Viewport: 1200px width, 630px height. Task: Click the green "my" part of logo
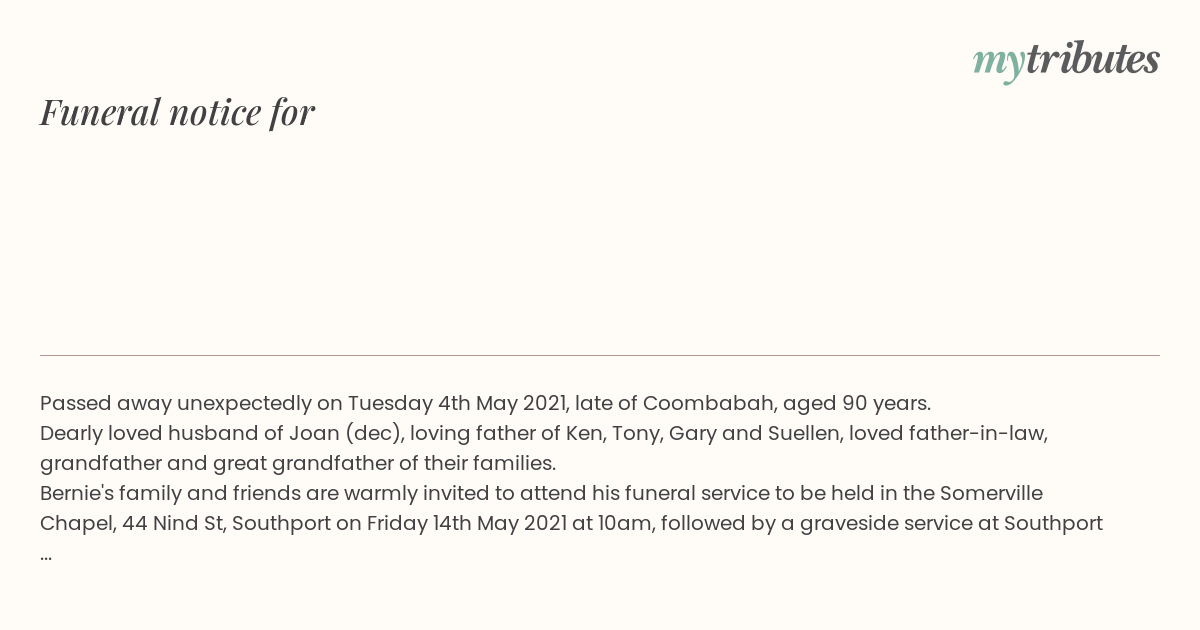click(998, 63)
